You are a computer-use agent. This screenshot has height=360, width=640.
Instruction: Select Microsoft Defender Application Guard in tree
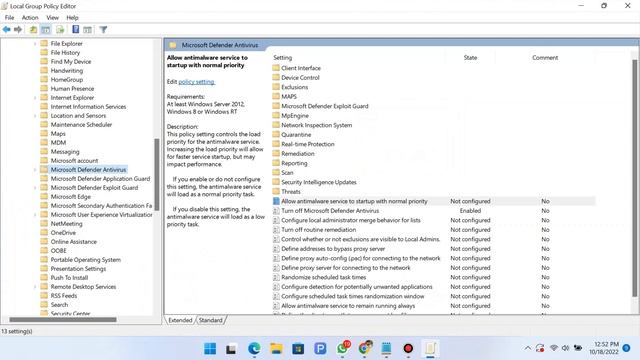(x=100, y=179)
